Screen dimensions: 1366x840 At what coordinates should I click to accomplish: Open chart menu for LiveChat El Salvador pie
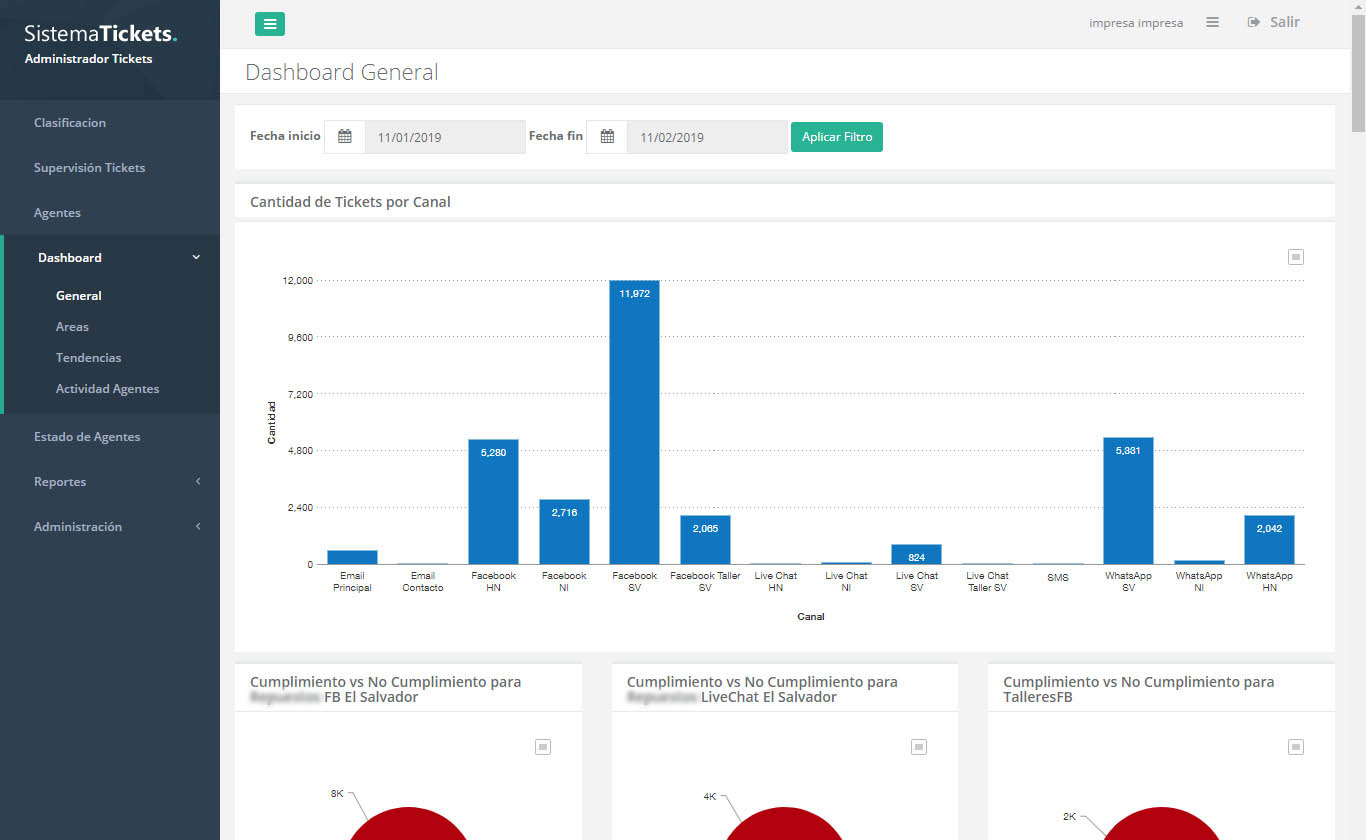(919, 746)
